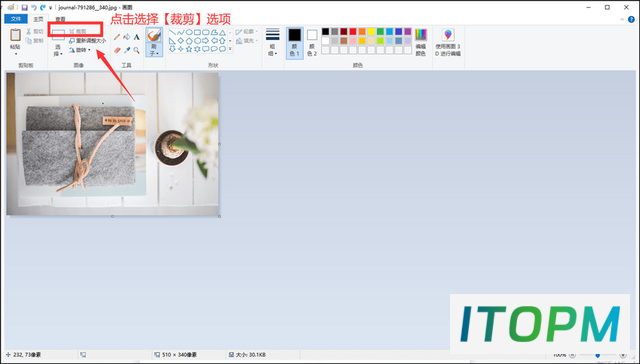This screenshot has height=364, width=640.
Task: Open the Rotate dropdown menu
Action: [80, 50]
